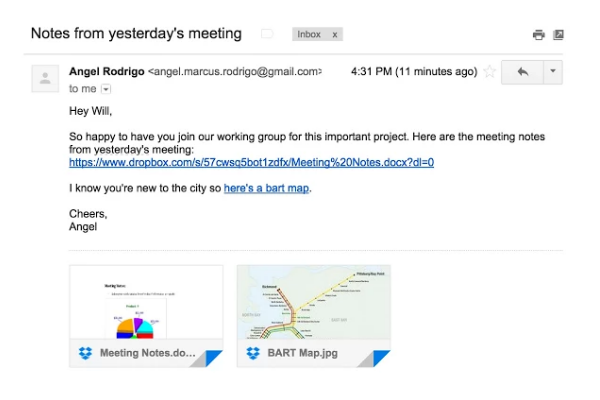Open the BART Map.jpg attachment preview
This screenshot has width=600, height=400.
coord(313,303)
